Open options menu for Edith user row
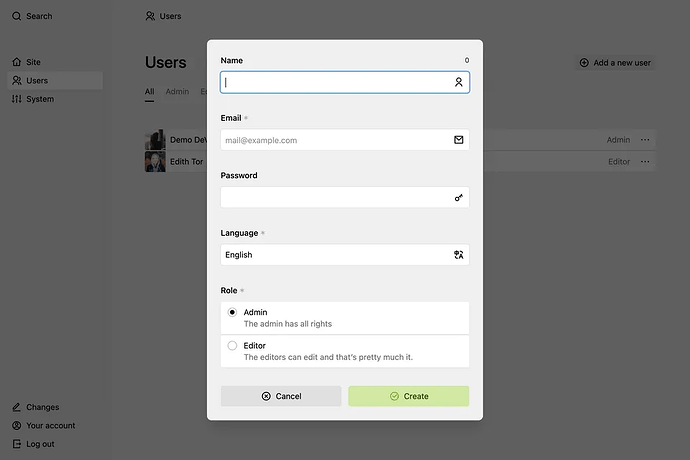Screen dimensions: 690x460 click(645, 161)
